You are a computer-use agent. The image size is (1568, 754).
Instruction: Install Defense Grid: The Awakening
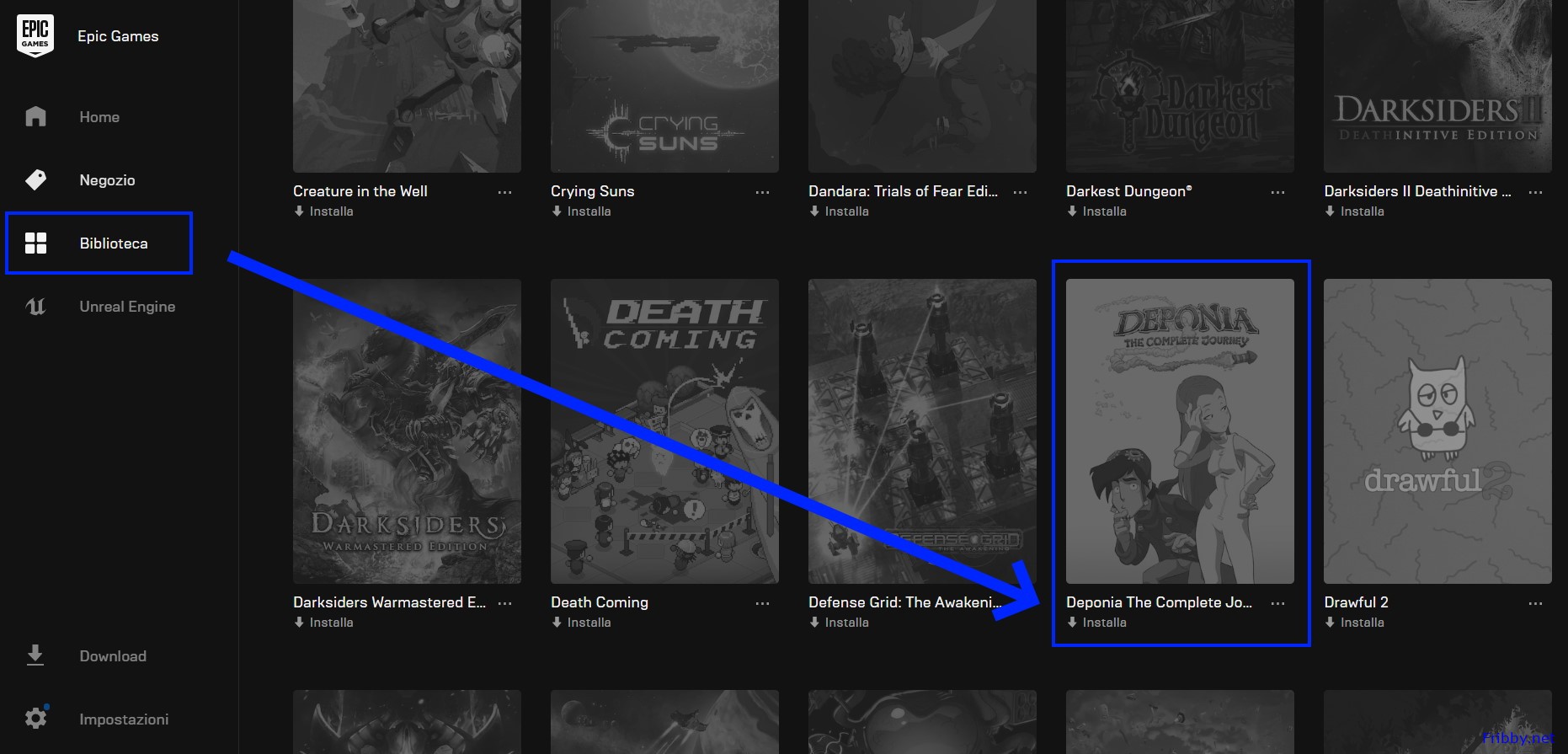pyautogui.click(x=839, y=623)
